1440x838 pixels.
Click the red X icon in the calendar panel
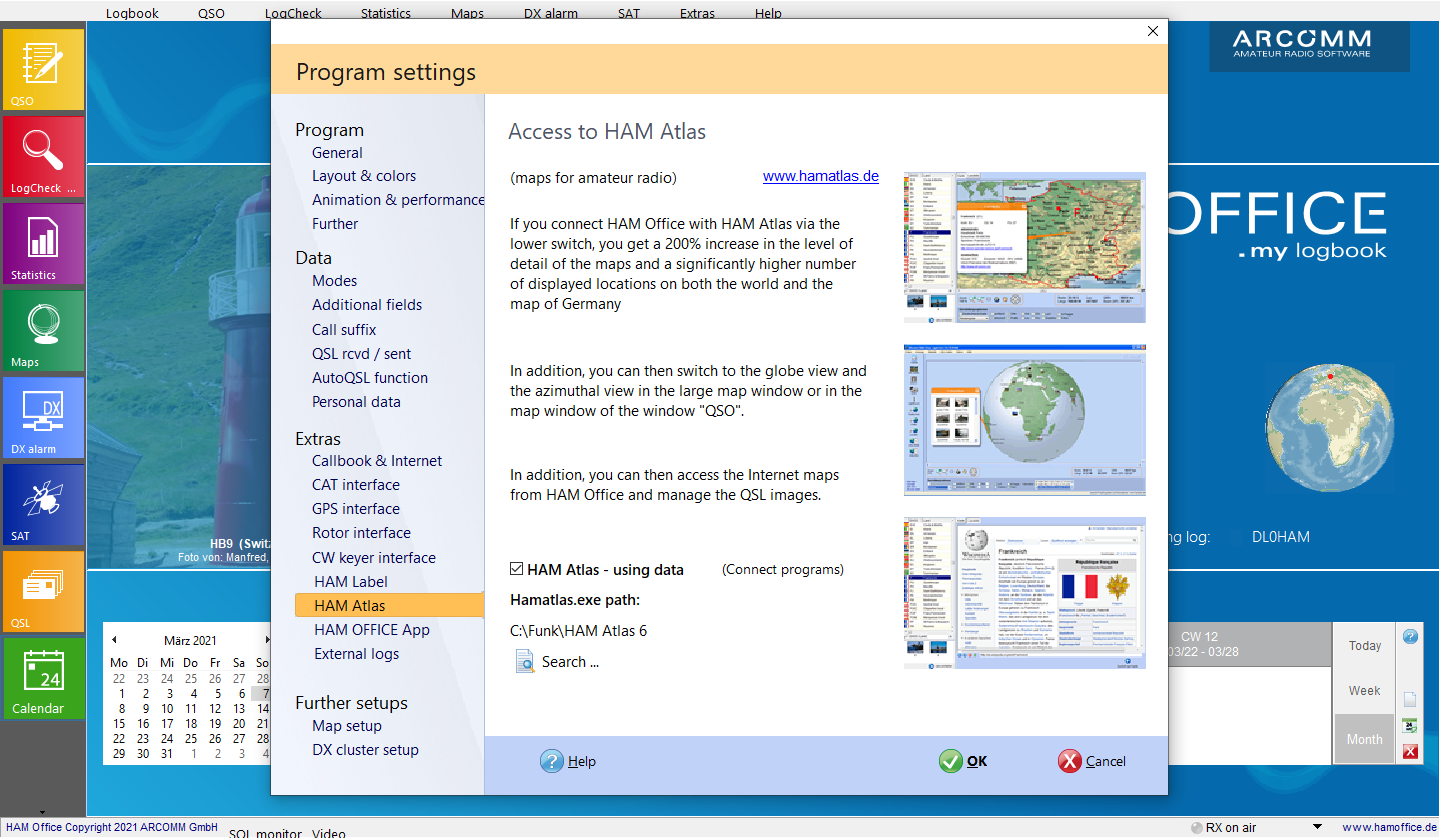1410,751
